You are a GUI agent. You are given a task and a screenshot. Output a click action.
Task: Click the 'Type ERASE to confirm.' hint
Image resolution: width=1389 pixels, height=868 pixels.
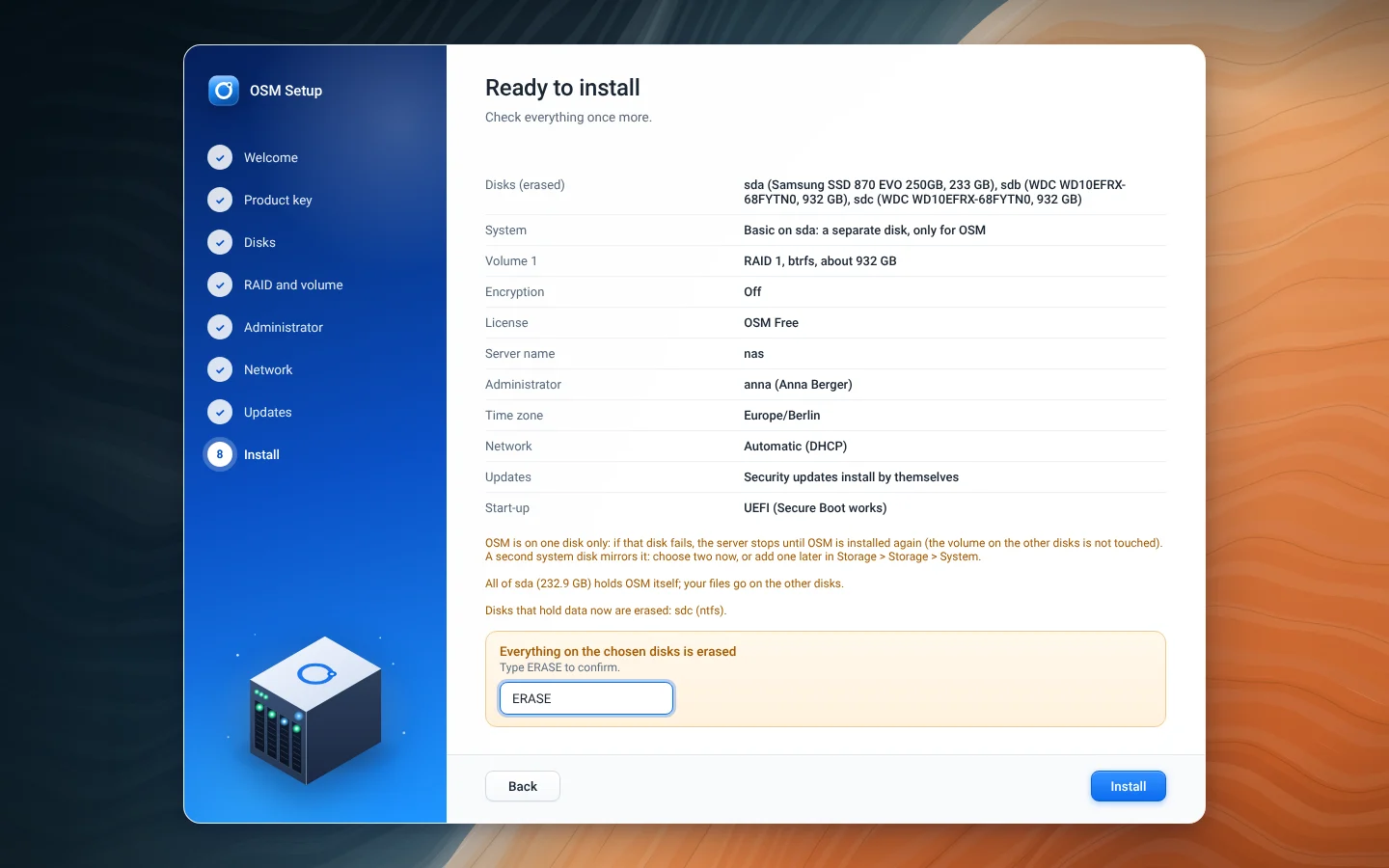point(559,667)
